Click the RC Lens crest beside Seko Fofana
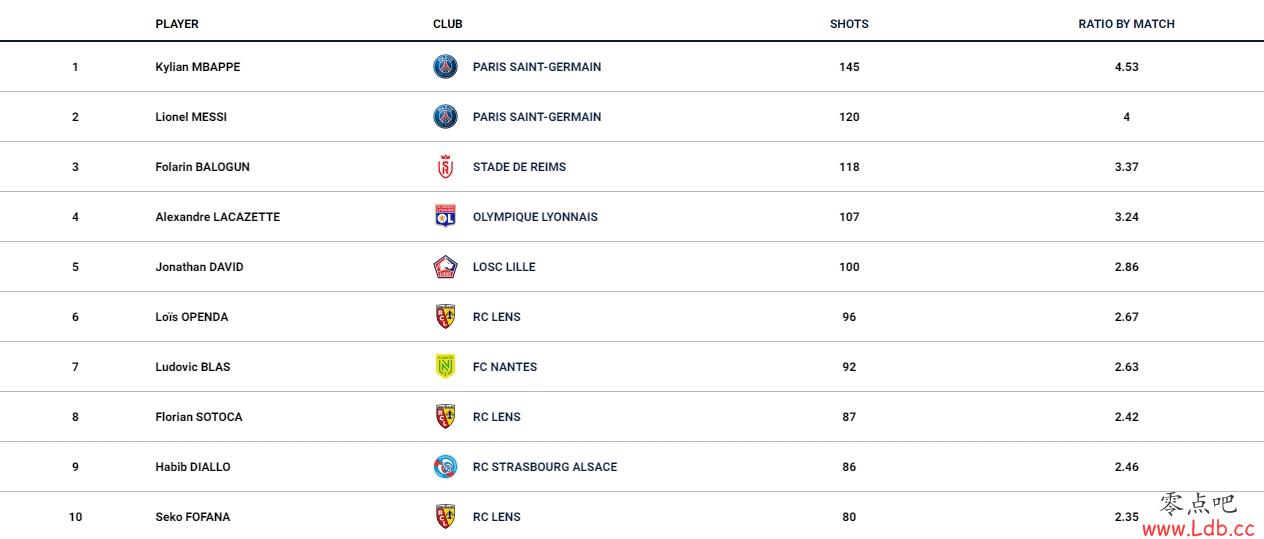1264x539 pixels. tap(445, 517)
